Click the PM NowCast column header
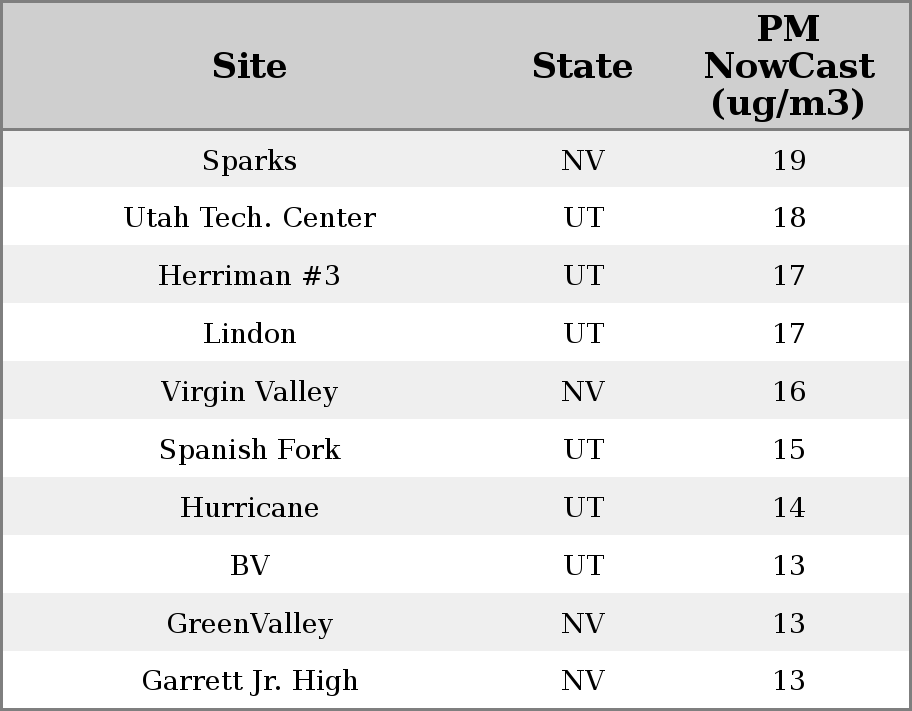 click(788, 66)
